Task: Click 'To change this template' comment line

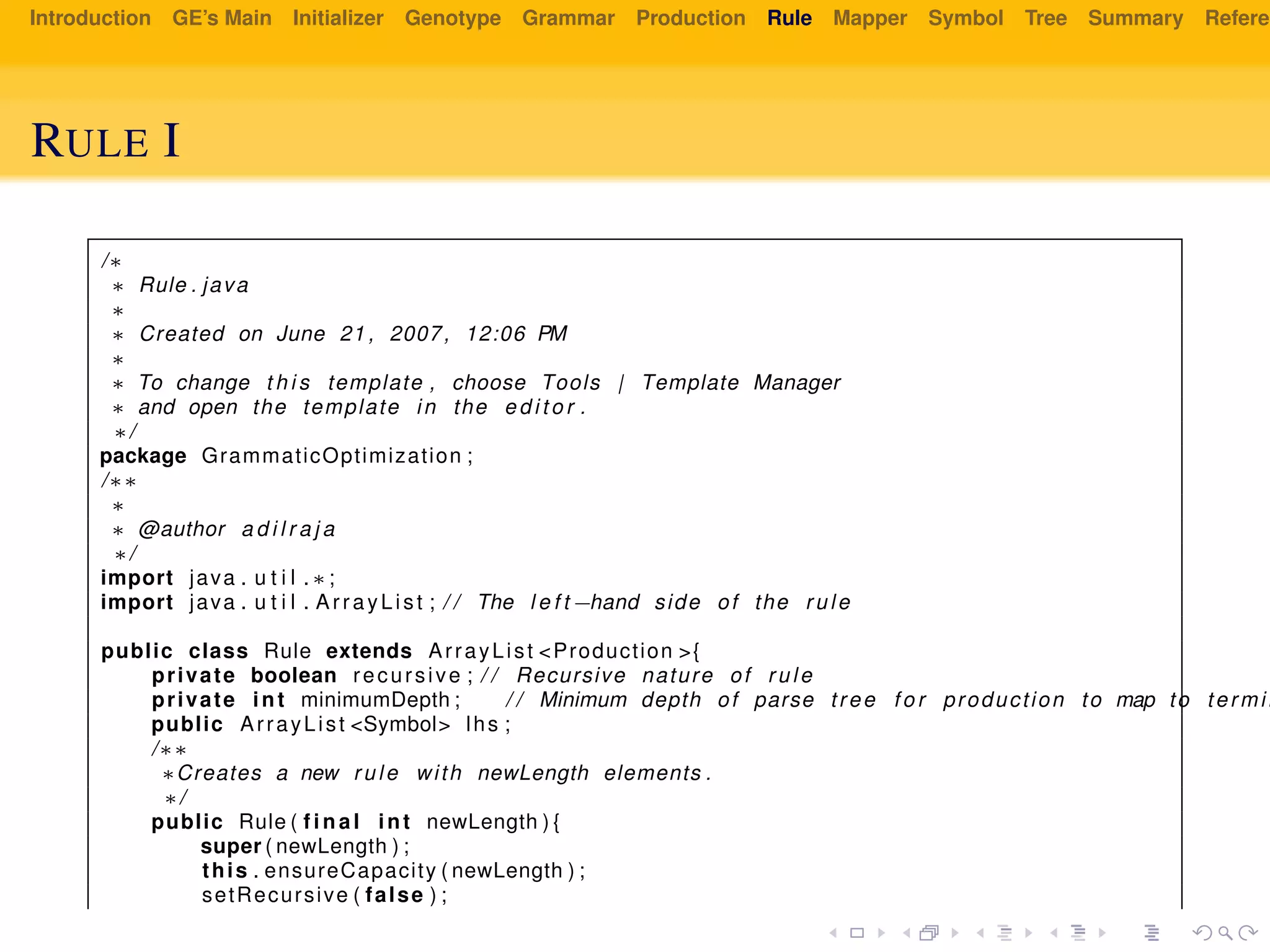Action: click(476, 383)
